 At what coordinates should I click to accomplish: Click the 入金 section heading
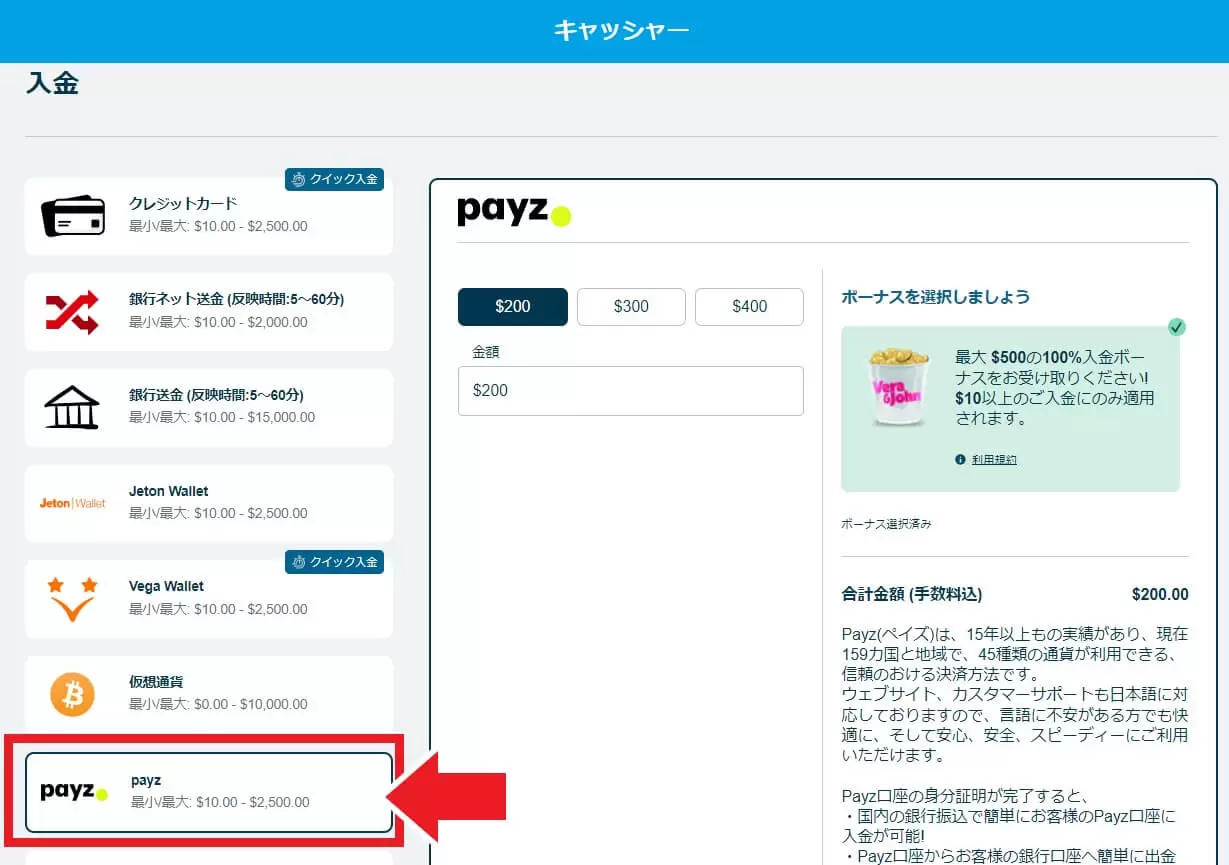coord(52,83)
